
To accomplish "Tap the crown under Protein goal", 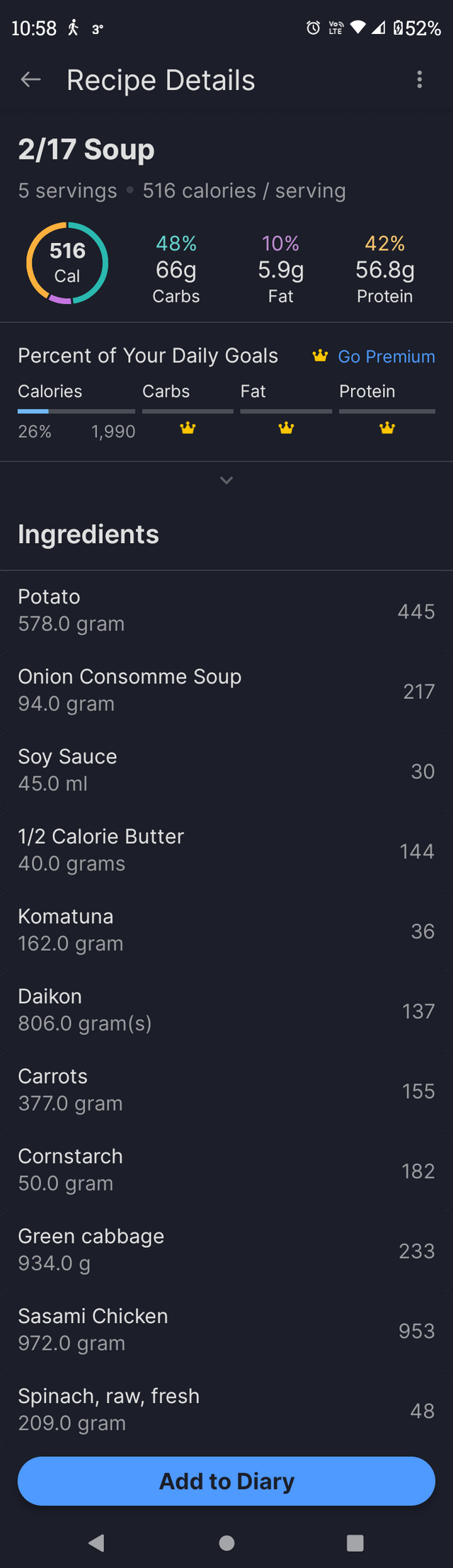I will (387, 428).
